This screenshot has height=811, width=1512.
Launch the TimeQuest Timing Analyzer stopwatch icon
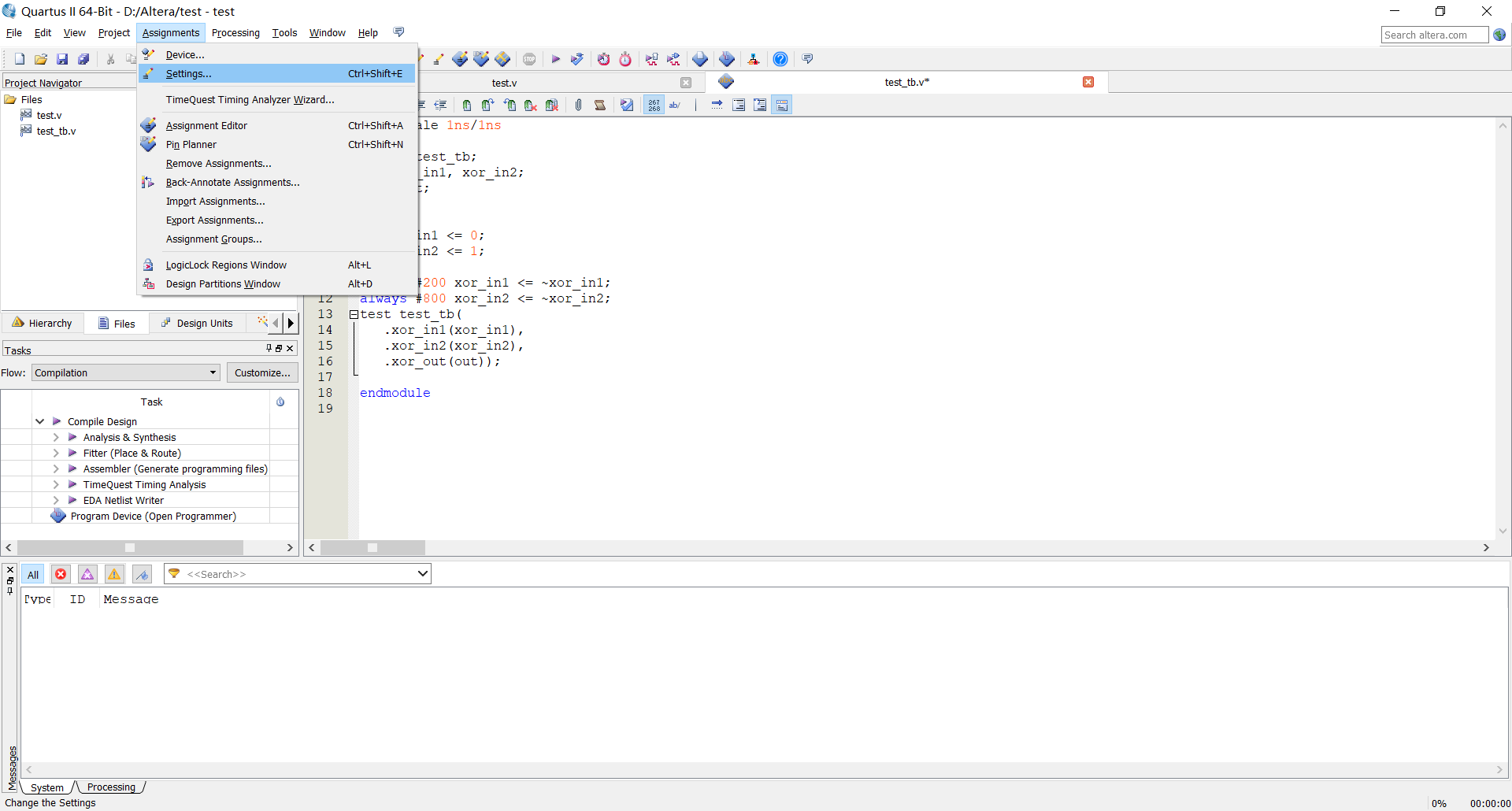(625, 58)
